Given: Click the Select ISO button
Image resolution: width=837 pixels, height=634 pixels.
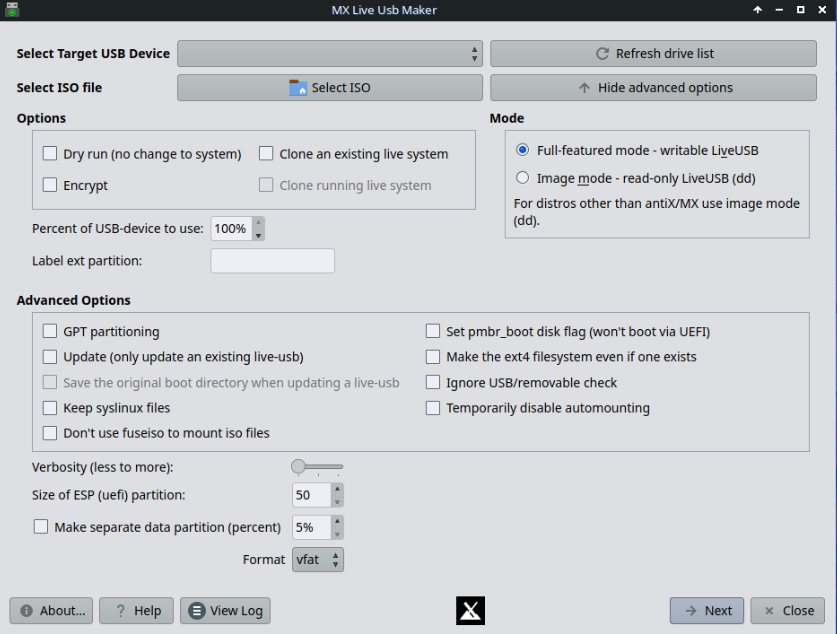Looking at the screenshot, I should click(330, 88).
